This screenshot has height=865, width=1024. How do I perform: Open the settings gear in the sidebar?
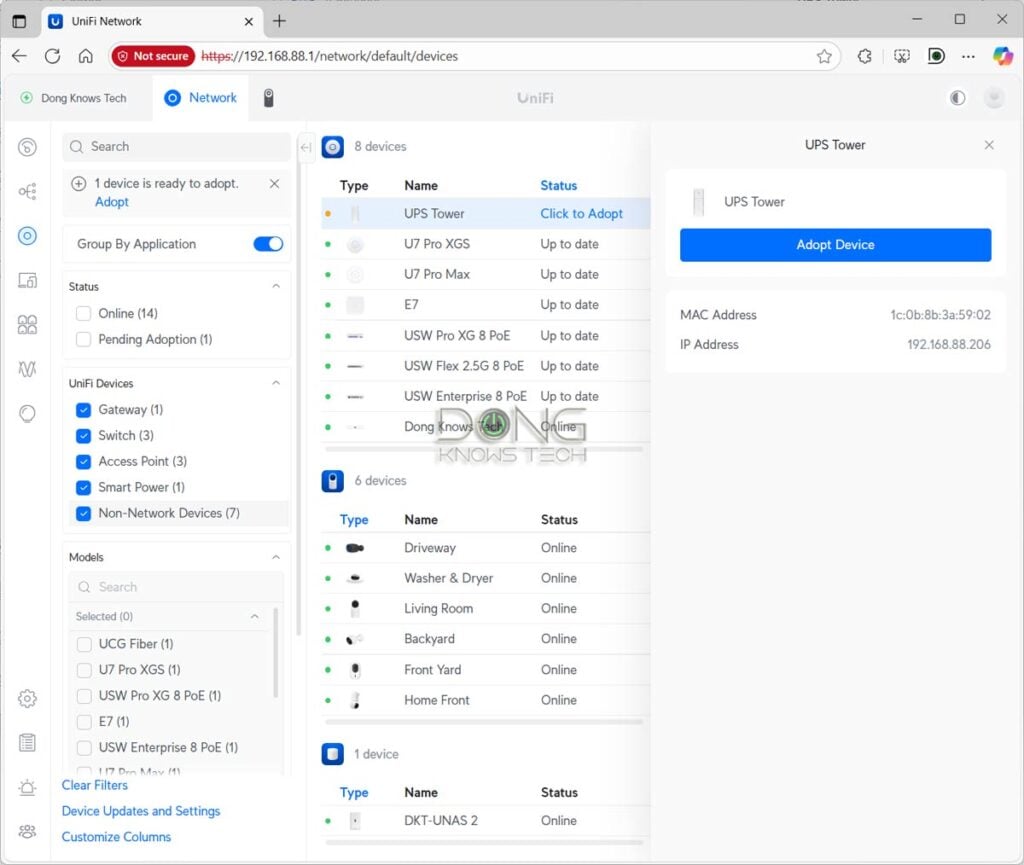(27, 698)
